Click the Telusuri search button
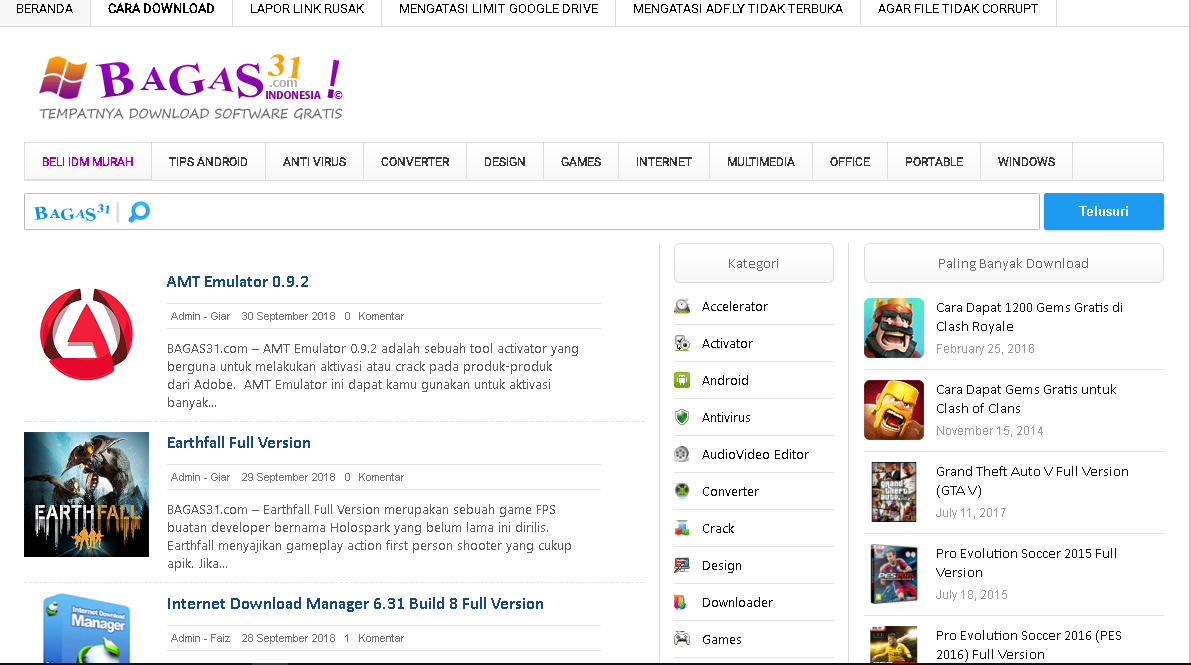1191x665 pixels. pyautogui.click(x=1104, y=211)
